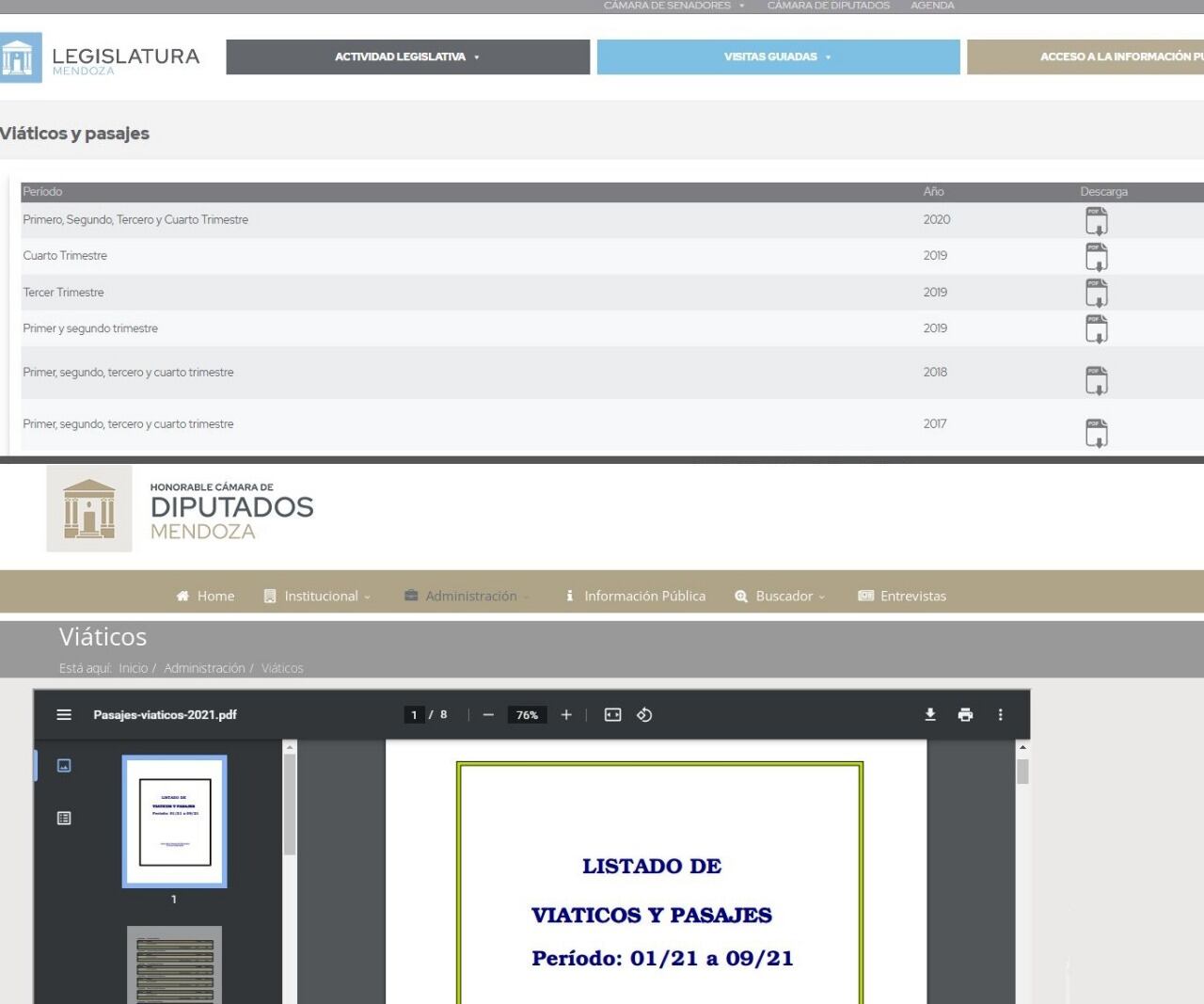Click the 'Primer y segundo trimestre' text

(x=90, y=328)
